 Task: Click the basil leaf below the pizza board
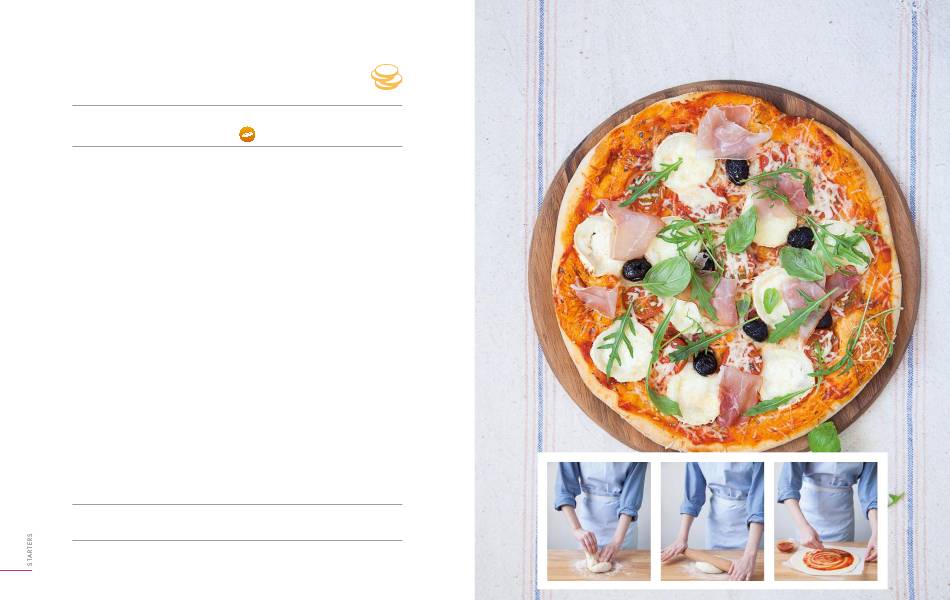coord(825,438)
